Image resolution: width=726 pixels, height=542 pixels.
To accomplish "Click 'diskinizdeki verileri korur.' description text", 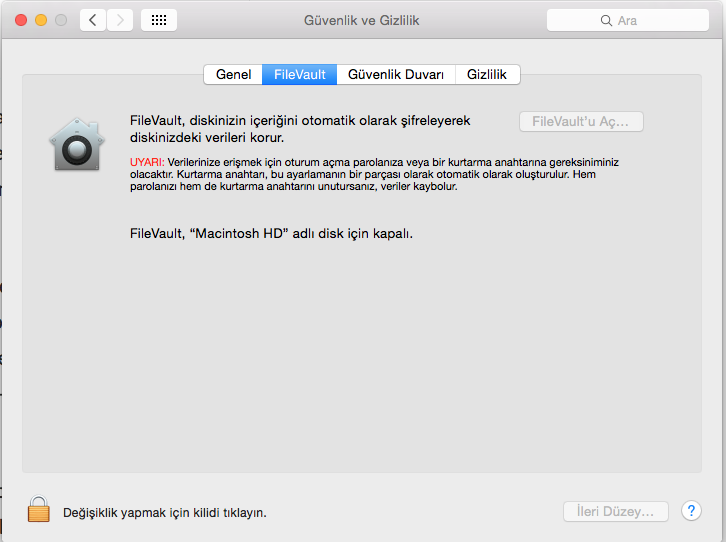I will pyautogui.click(x=207, y=137).
